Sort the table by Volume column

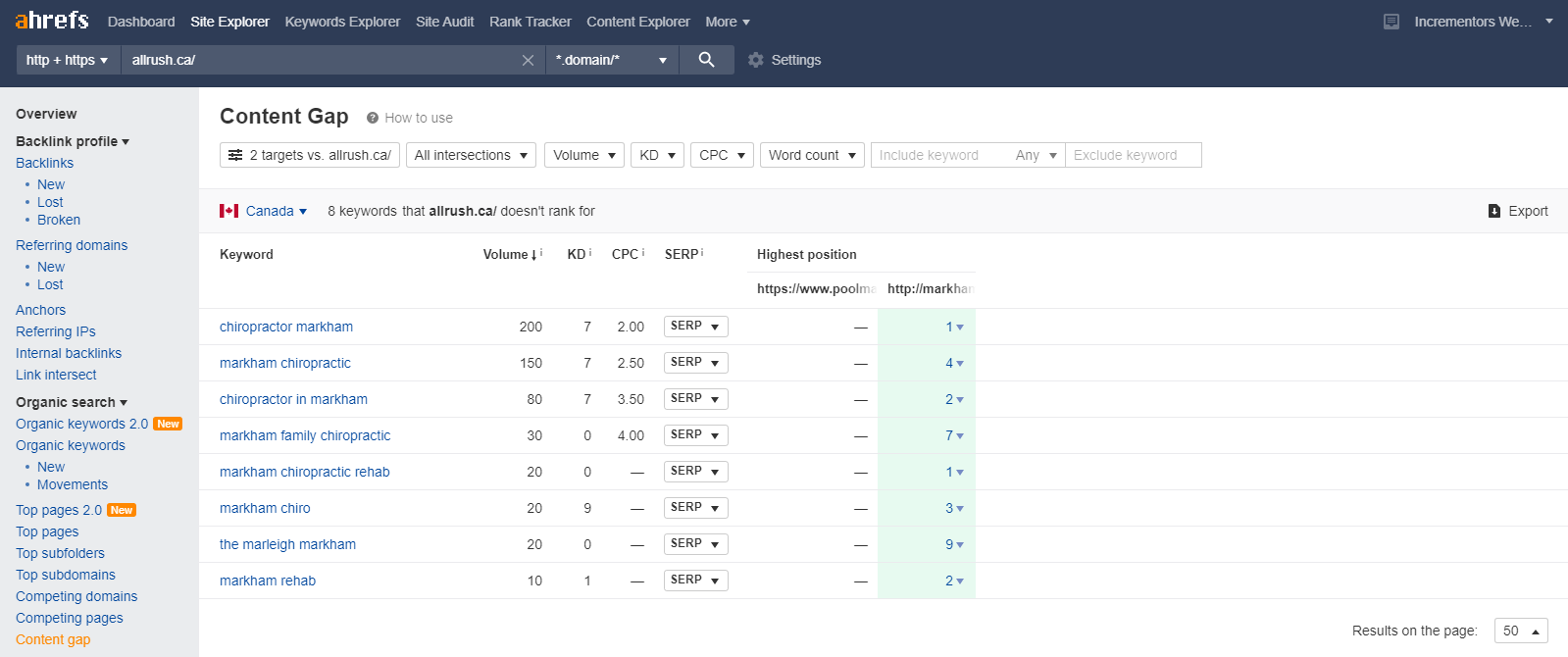coord(509,254)
